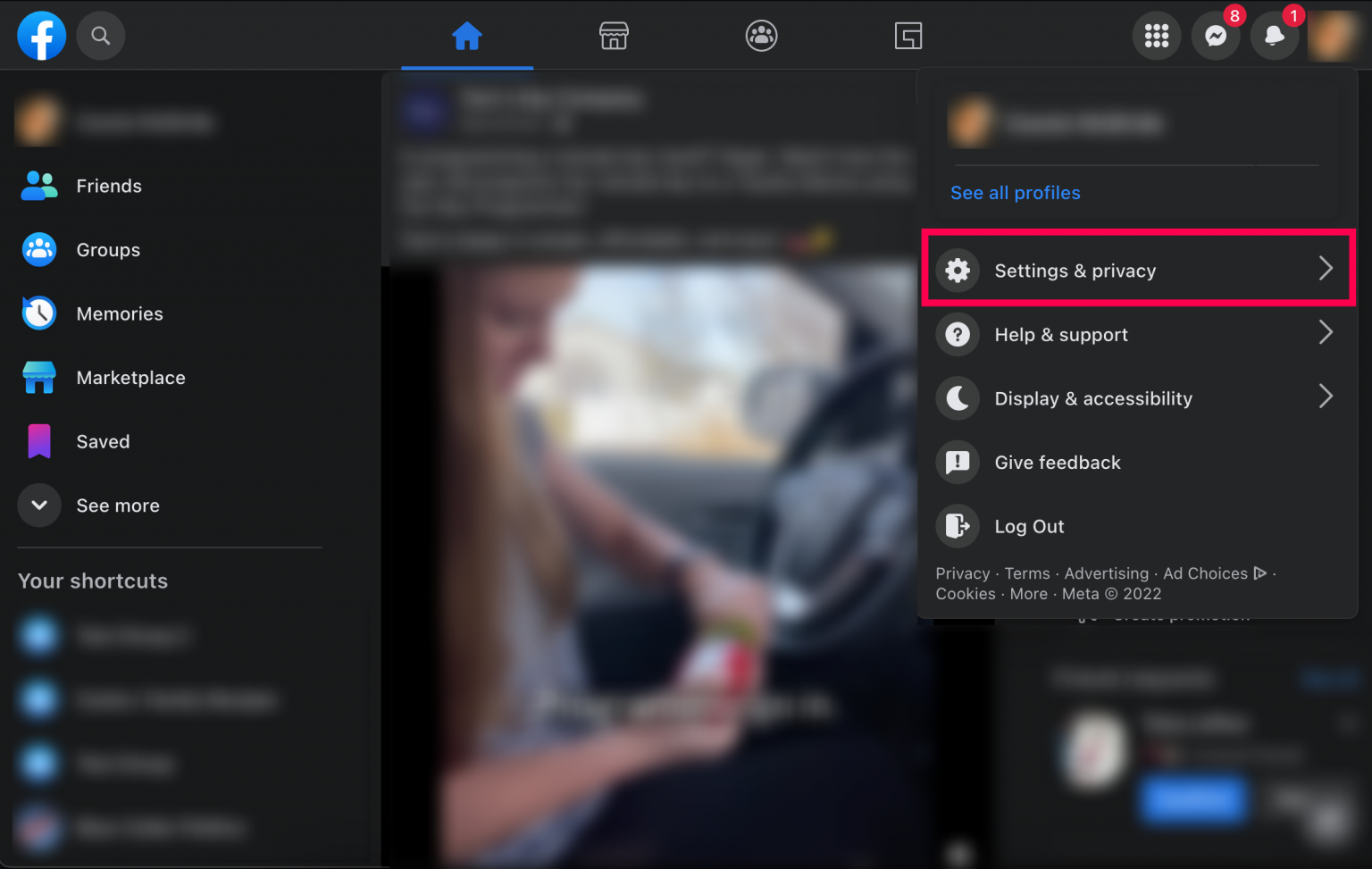
Task: Click your profile picture in the menu
Action: click(x=972, y=122)
